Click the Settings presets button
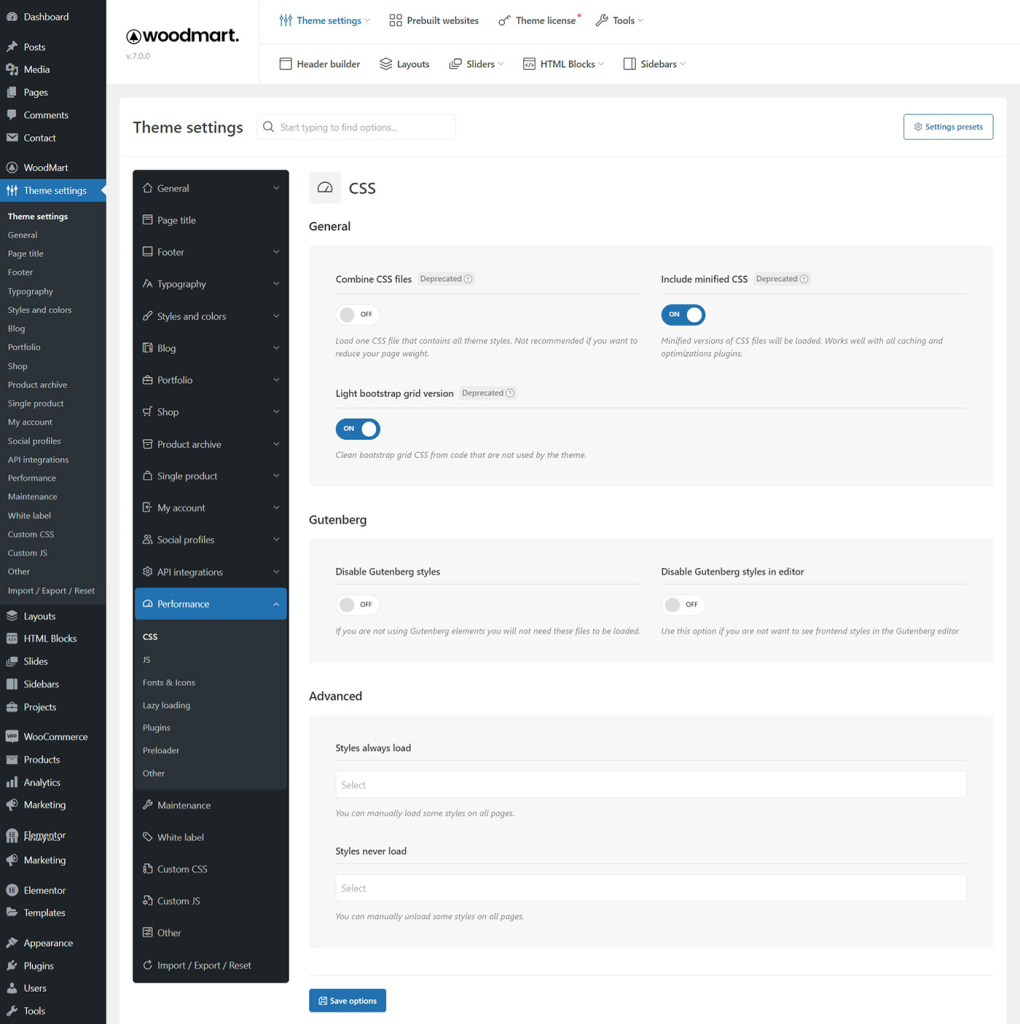This screenshot has height=1024, width=1020. coord(948,127)
